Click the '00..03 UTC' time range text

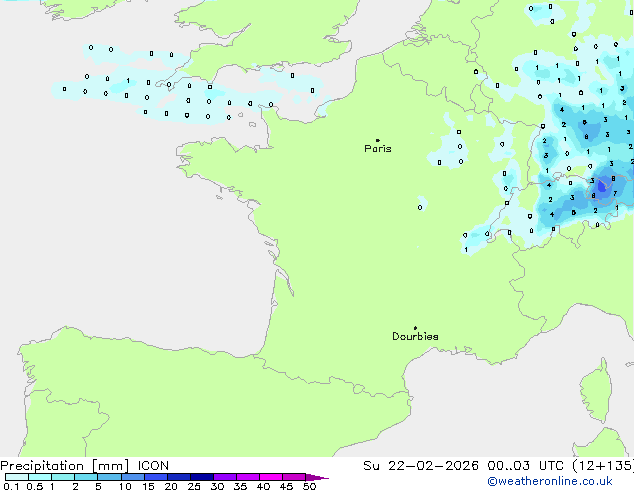(x=525, y=466)
